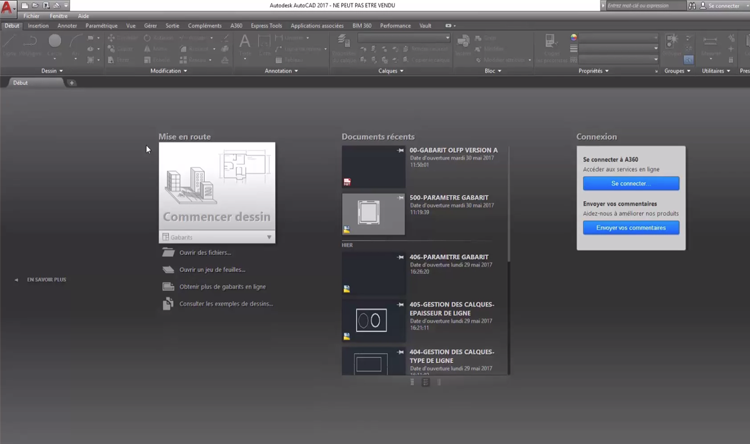Click the Etirer tool
Screen dimensions: 750x444
(118, 60)
